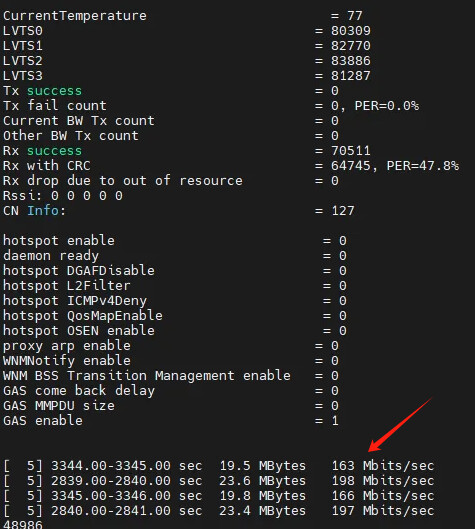Click the green success text after Rx
The image size is (475, 529).
coord(54,151)
